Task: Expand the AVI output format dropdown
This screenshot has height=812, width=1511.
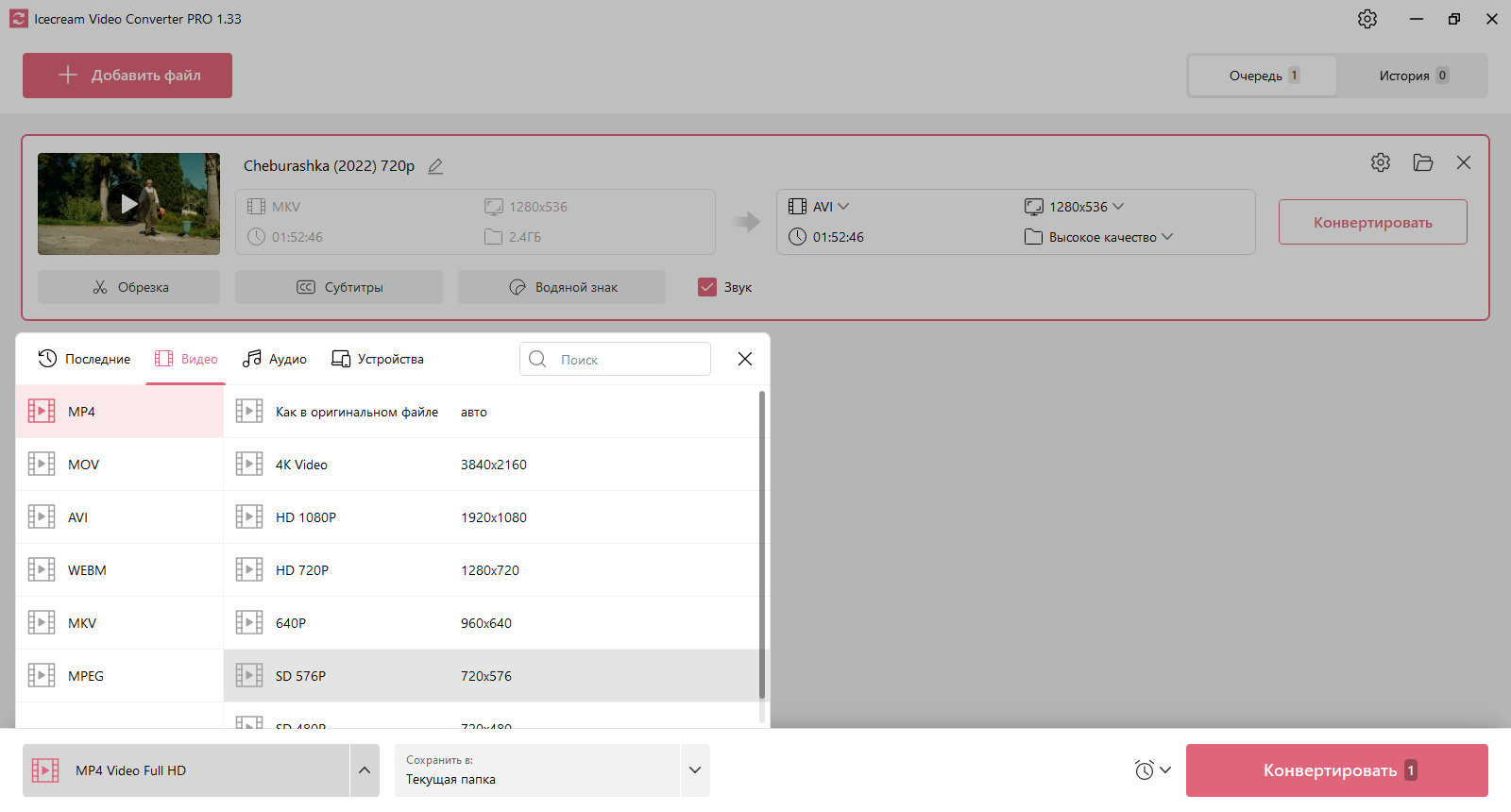Action: click(819, 207)
